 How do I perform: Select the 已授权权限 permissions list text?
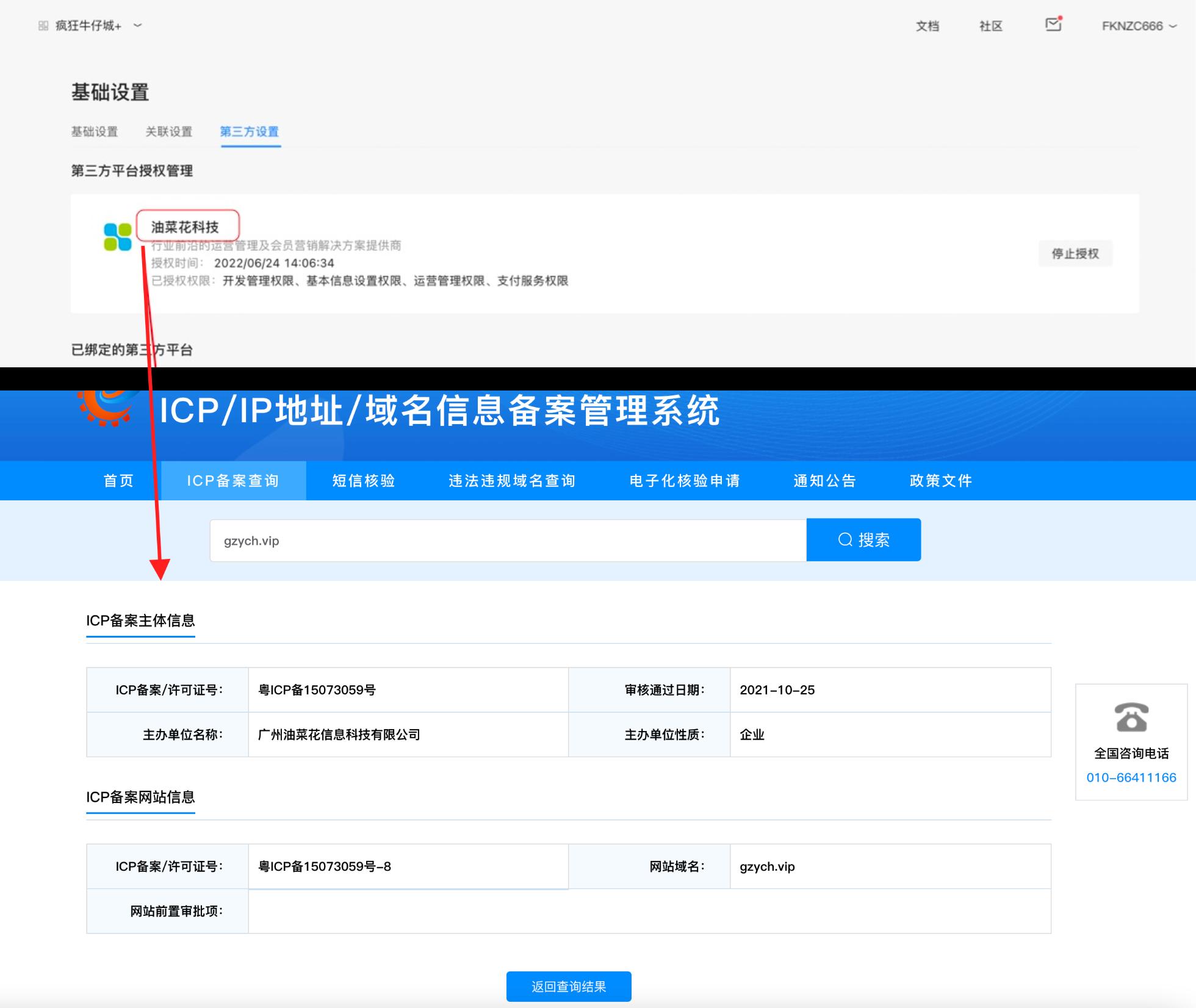[x=395, y=281]
